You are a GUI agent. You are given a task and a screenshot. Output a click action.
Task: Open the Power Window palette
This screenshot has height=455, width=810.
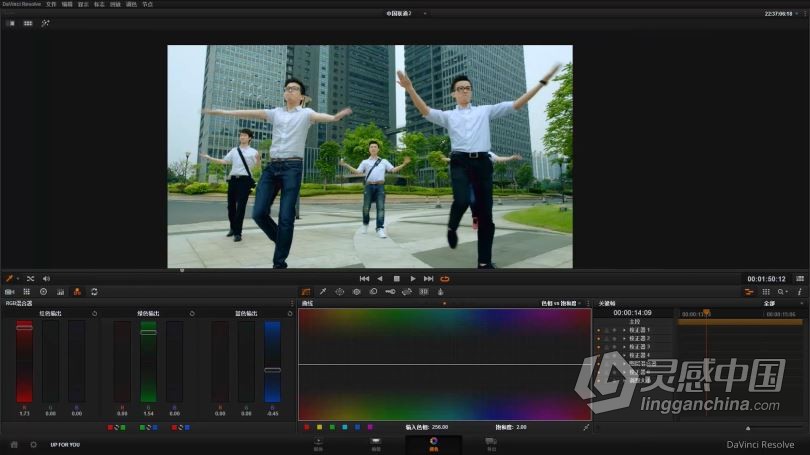coord(339,292)
